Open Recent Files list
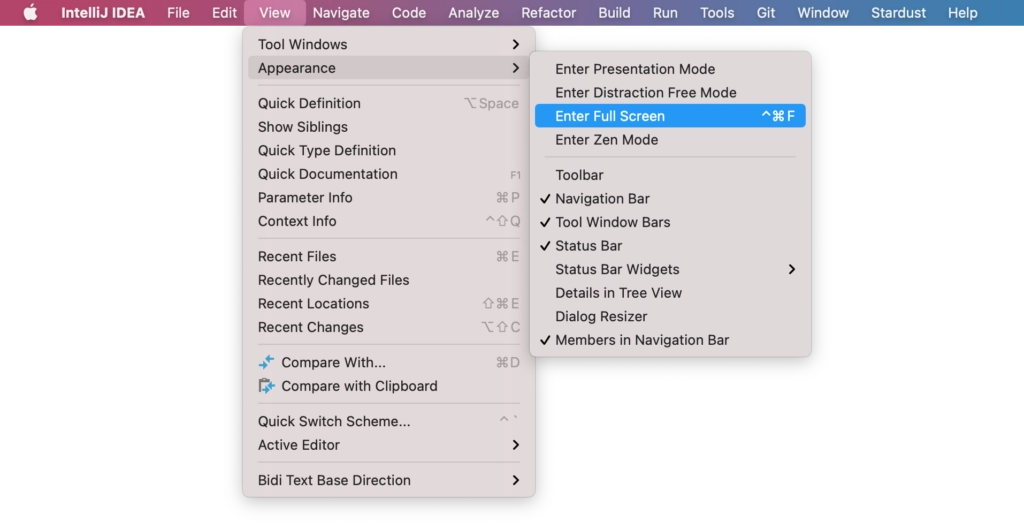1024x529 pixels. [x=389, y=257]
